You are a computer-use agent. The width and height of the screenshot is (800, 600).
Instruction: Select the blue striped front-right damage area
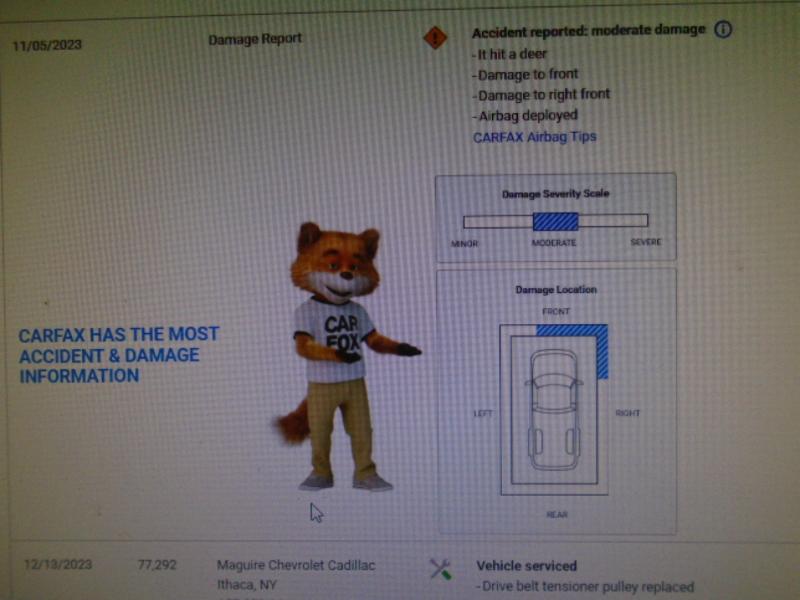[582, 343]
